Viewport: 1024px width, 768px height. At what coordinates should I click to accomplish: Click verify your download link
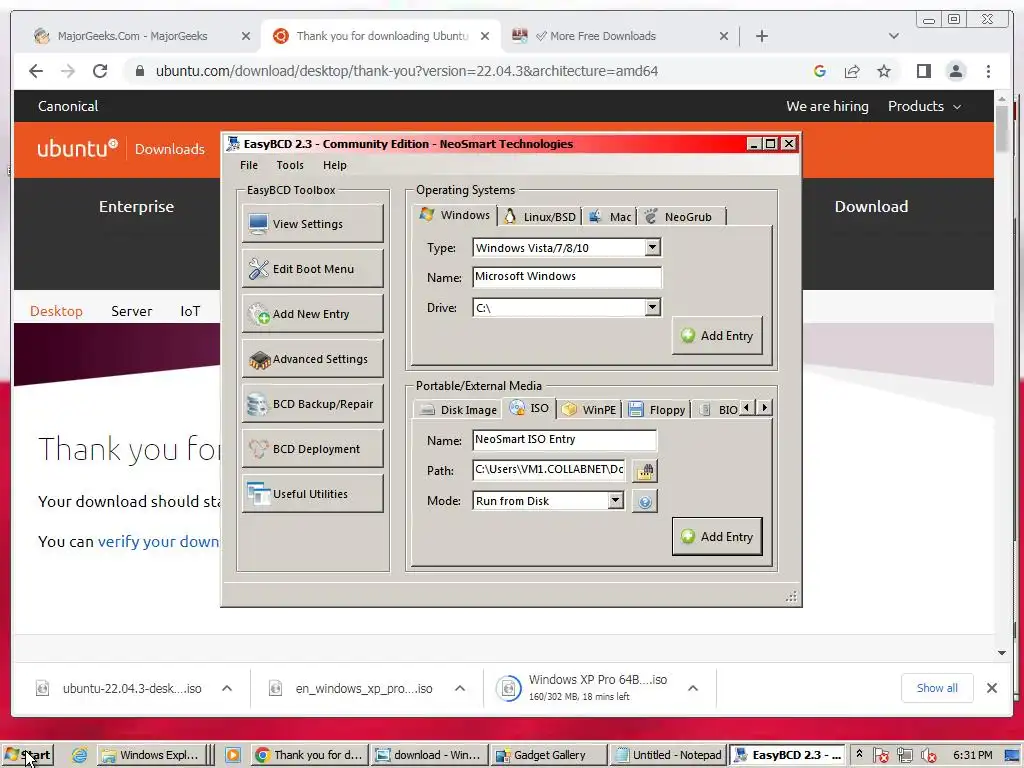click(x=158, y=541)
